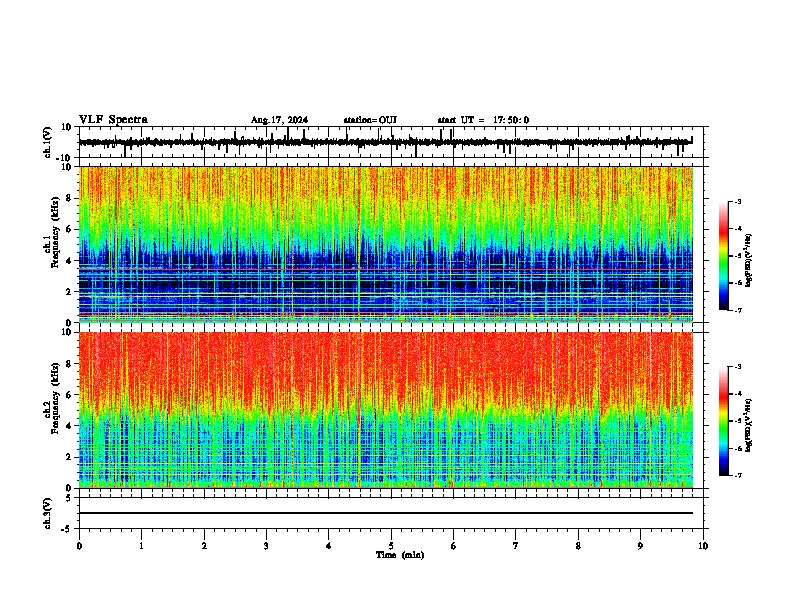Click the ch.2 colorbar log(PSD) label
The image size is (792, 612).
pos(749,425)
